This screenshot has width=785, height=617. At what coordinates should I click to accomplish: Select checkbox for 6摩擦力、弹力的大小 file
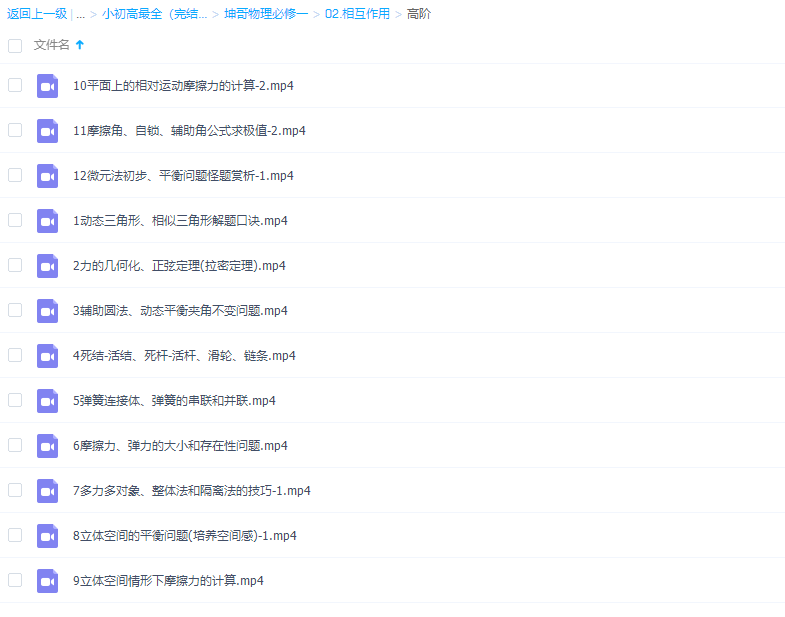15,445
